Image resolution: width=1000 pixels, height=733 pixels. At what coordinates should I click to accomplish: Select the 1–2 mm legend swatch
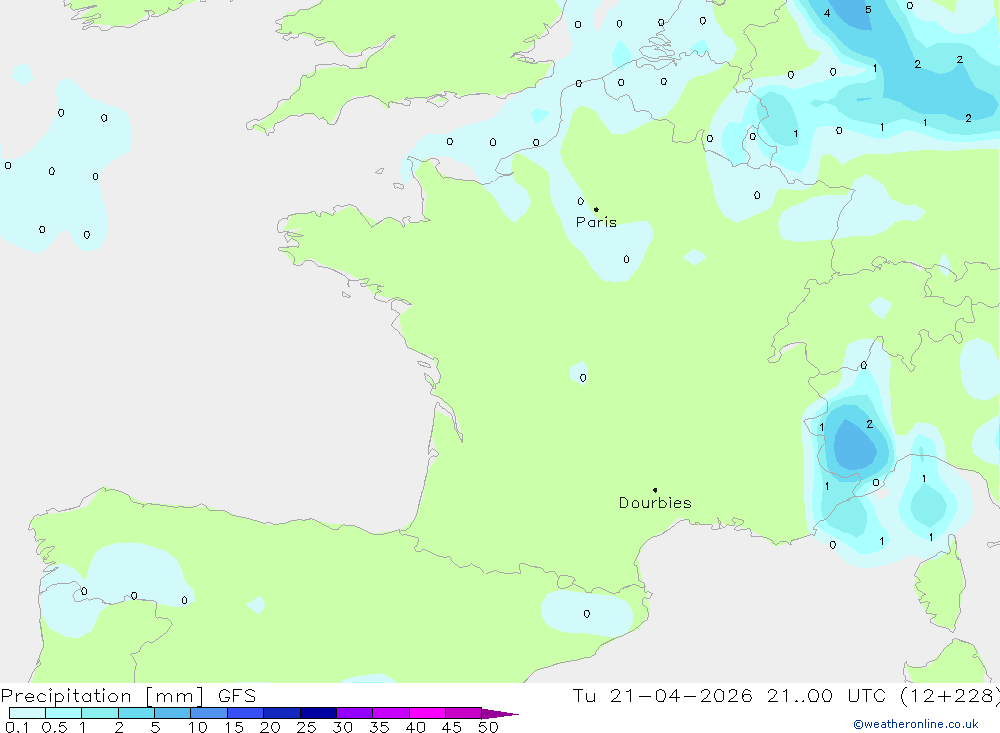[x=99, y=713]
